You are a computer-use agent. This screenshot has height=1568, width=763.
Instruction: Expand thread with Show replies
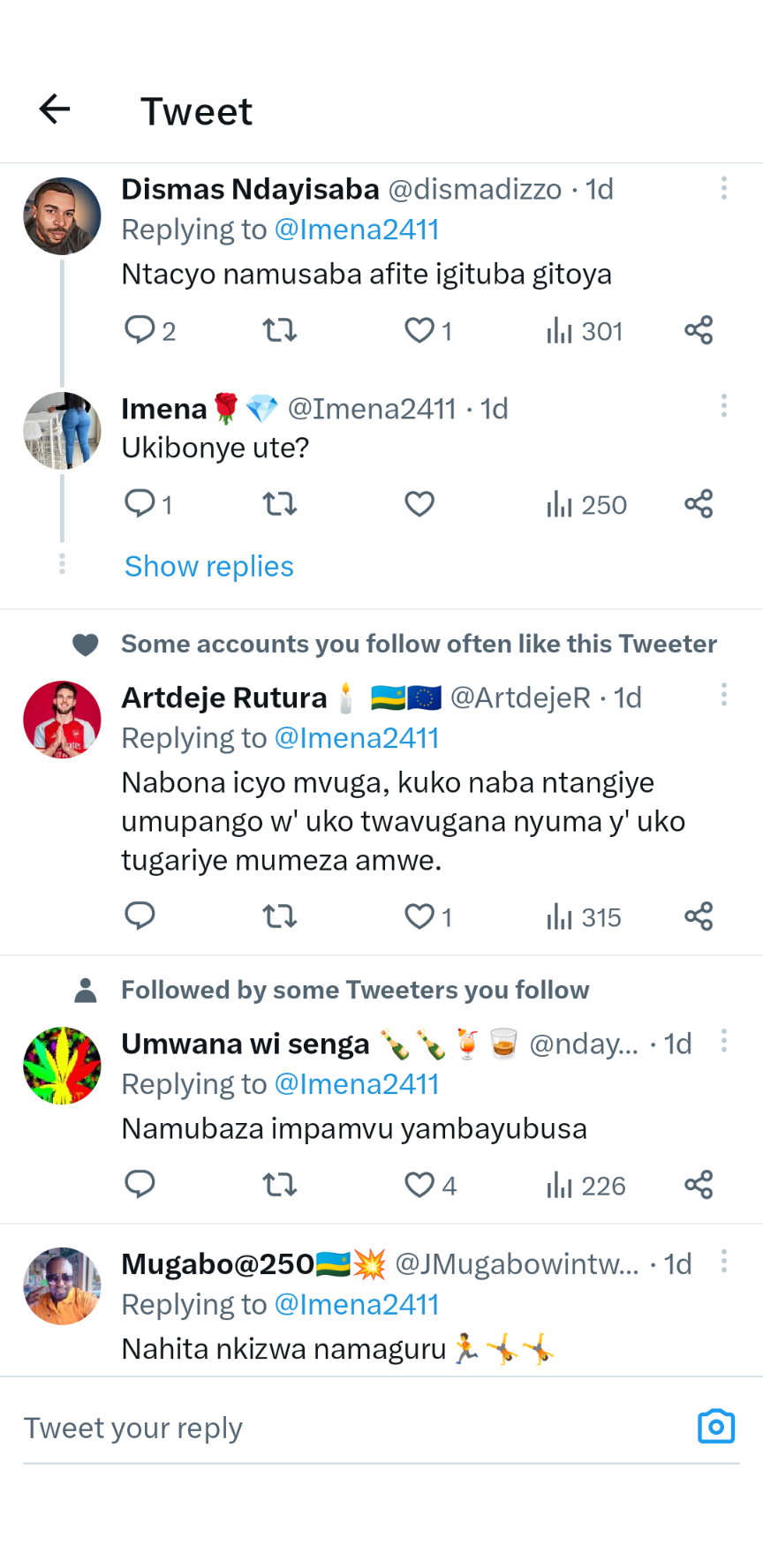209,566
